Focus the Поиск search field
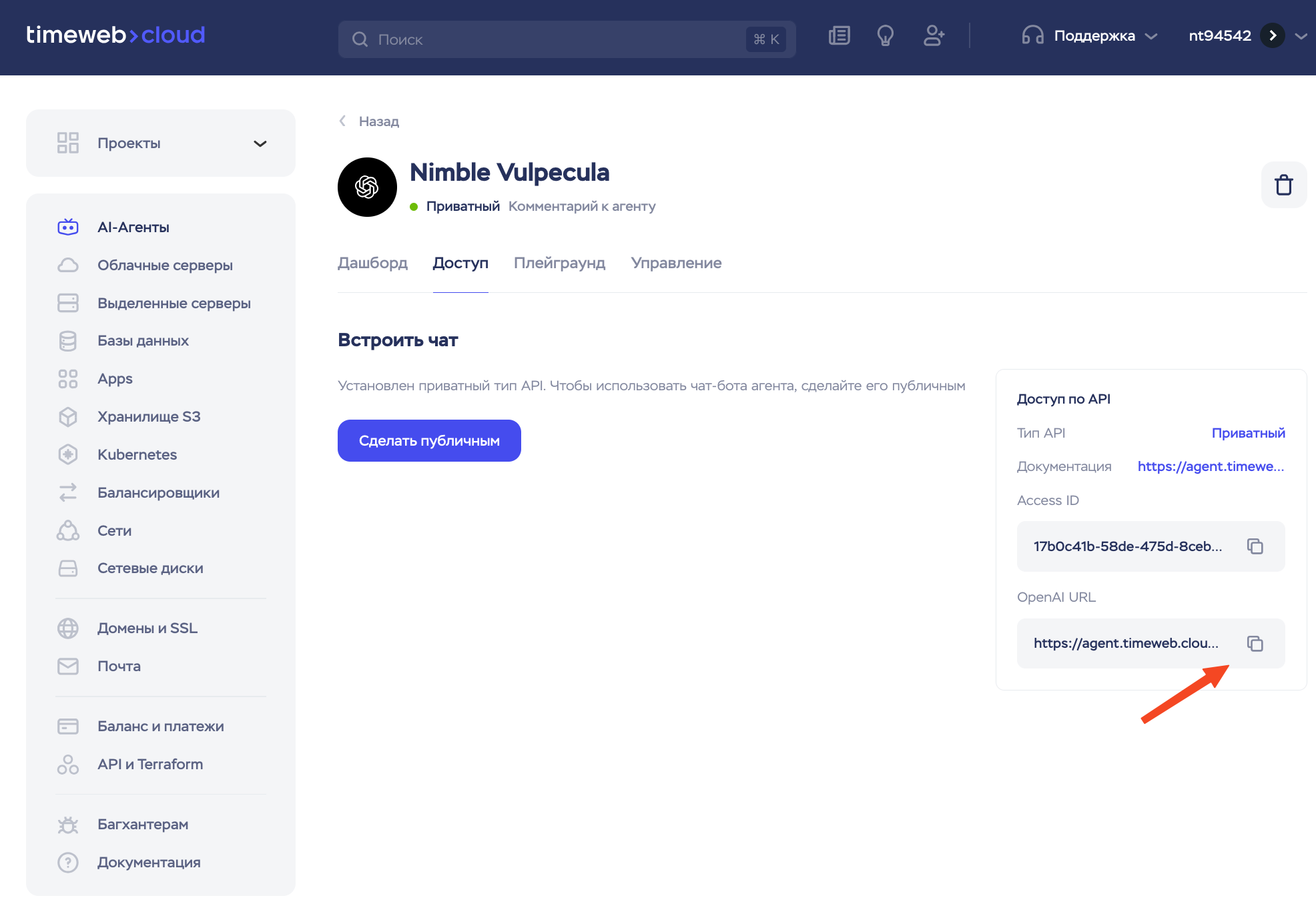 (x=567, y=39)
